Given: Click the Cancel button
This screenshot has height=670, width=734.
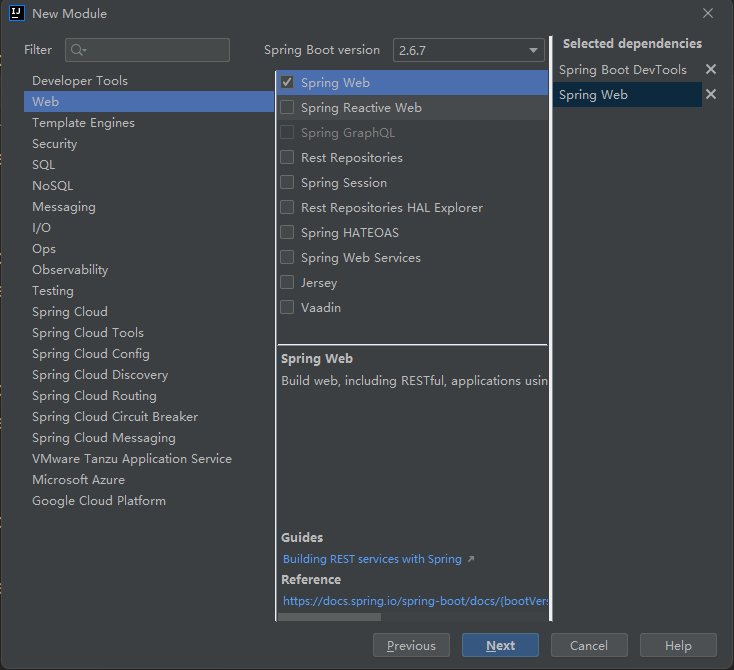Looking at the screenshot, I should [x=589, y=645].
